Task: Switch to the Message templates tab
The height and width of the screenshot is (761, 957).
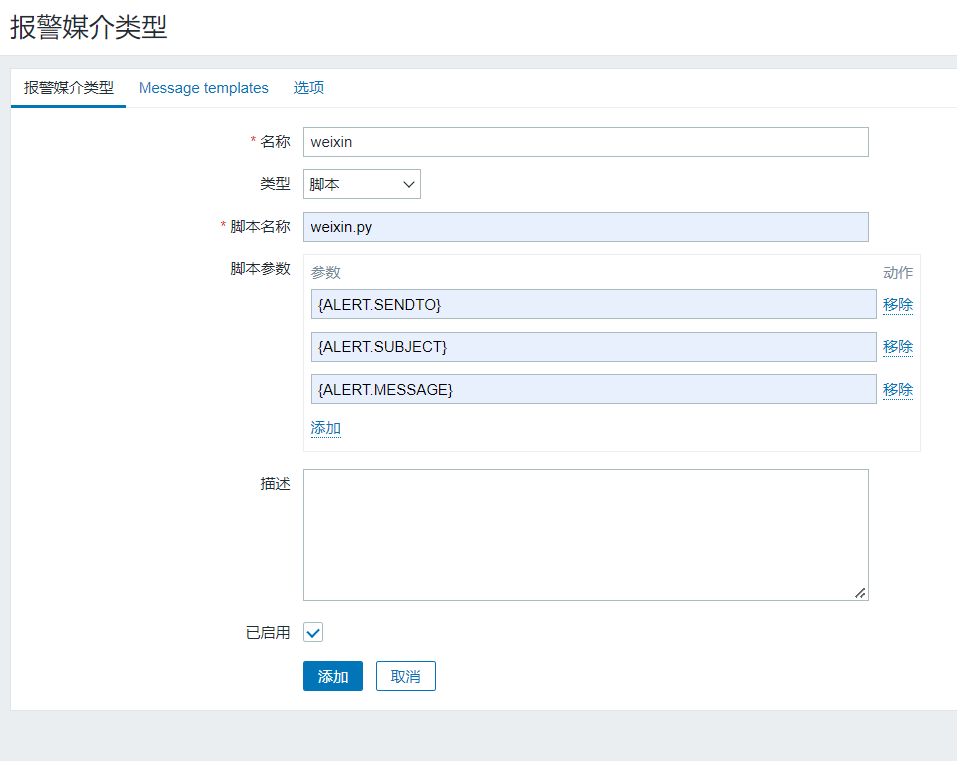Action: click(x=203, y=88)
